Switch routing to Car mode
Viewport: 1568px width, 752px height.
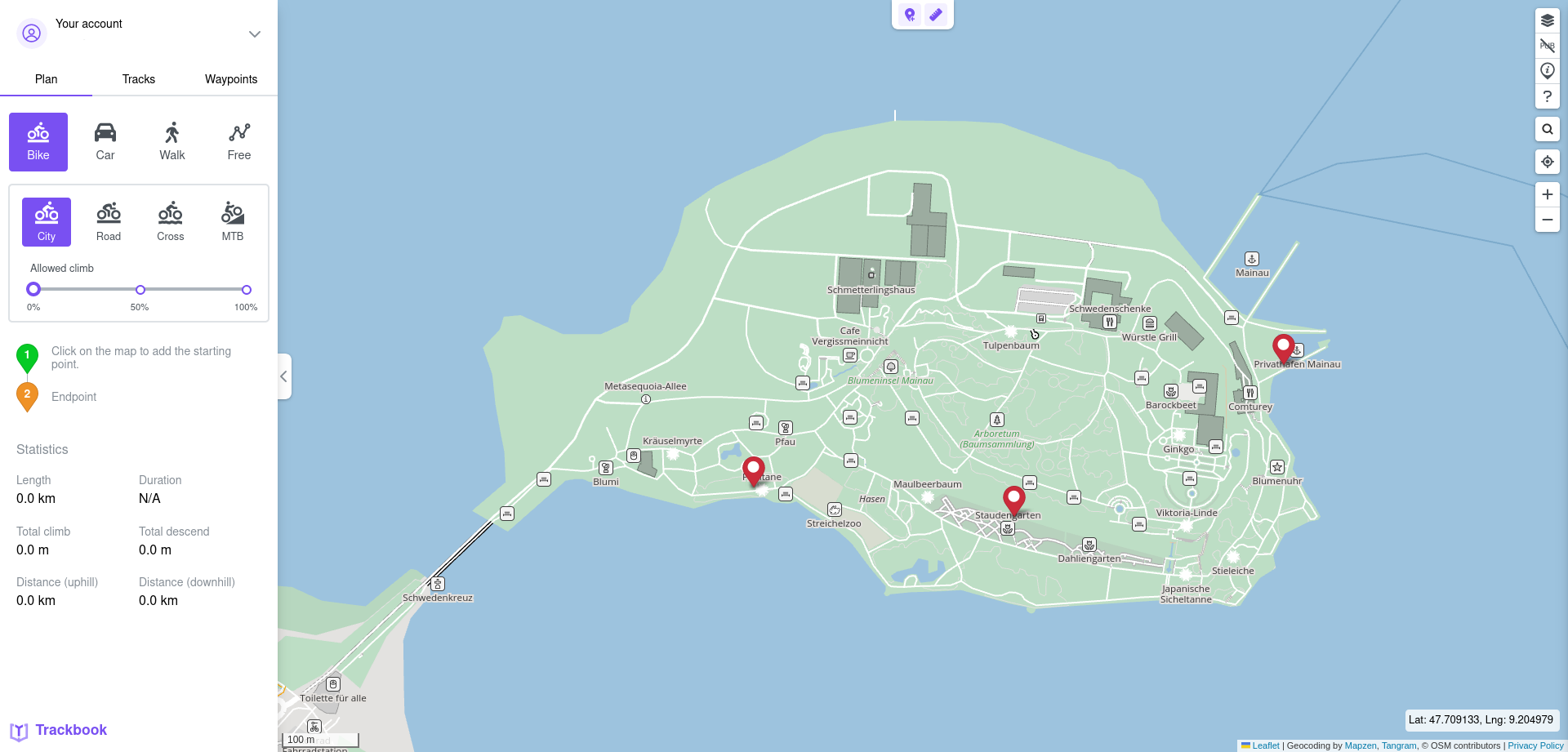[105, 140]
